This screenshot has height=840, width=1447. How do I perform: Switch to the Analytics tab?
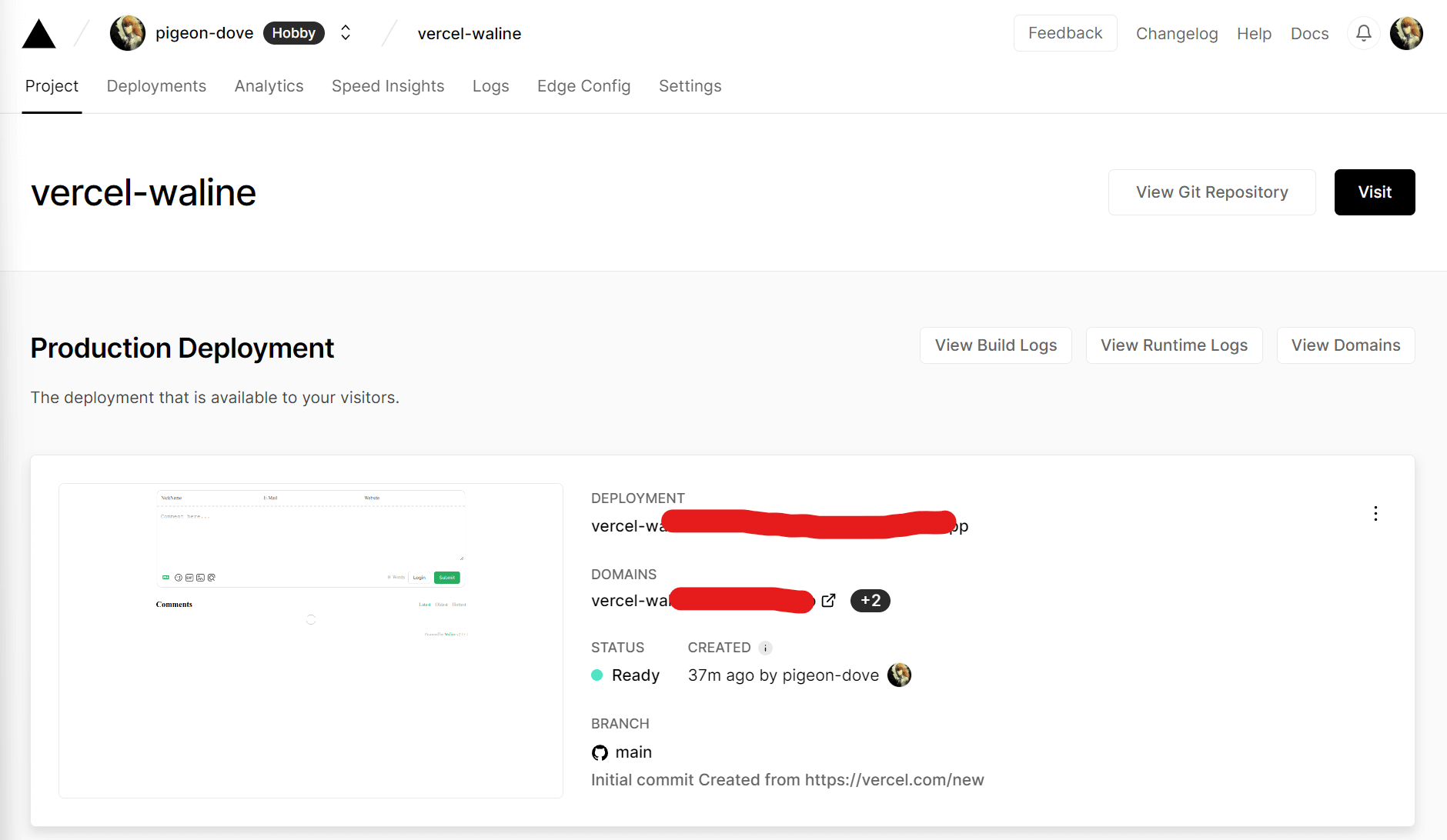[269, 86]
